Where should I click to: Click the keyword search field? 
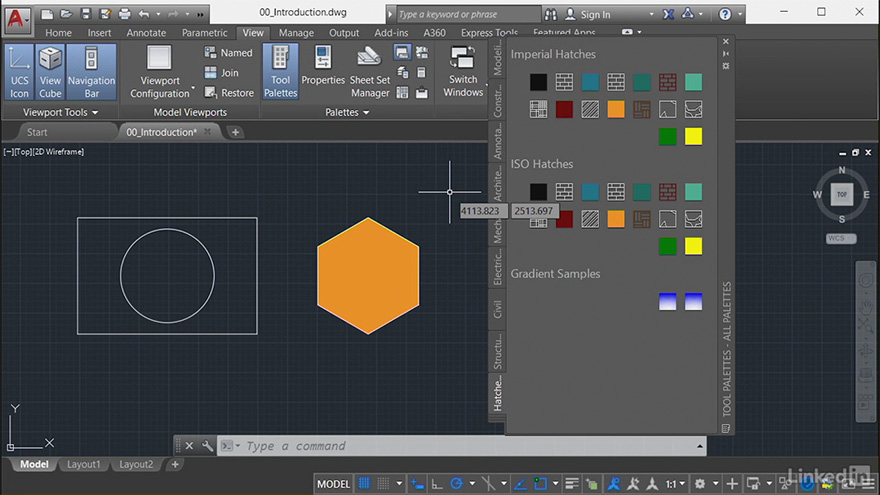[468, 14]
